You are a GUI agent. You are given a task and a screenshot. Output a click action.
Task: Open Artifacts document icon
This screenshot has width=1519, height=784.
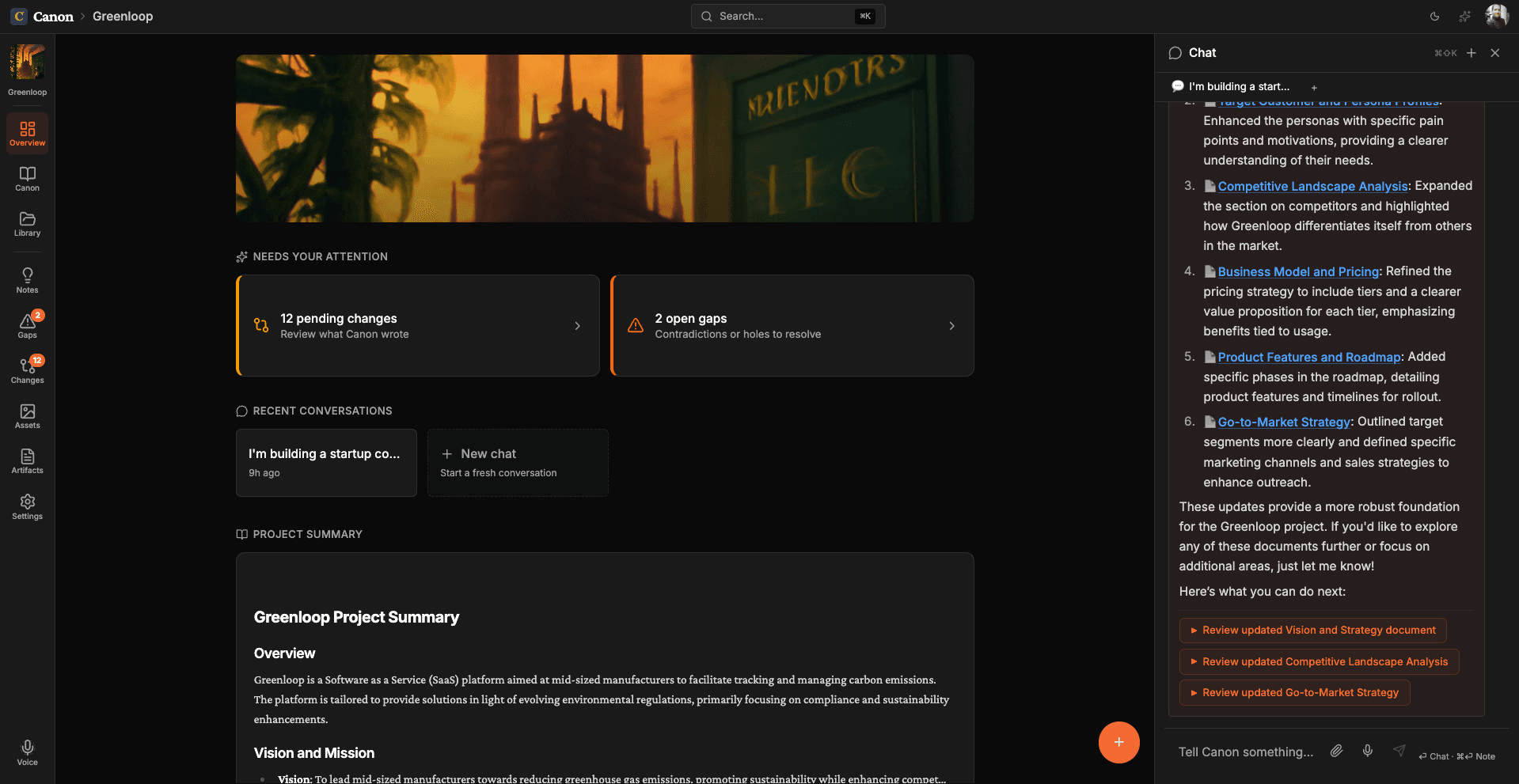click(x=27, y=460)
